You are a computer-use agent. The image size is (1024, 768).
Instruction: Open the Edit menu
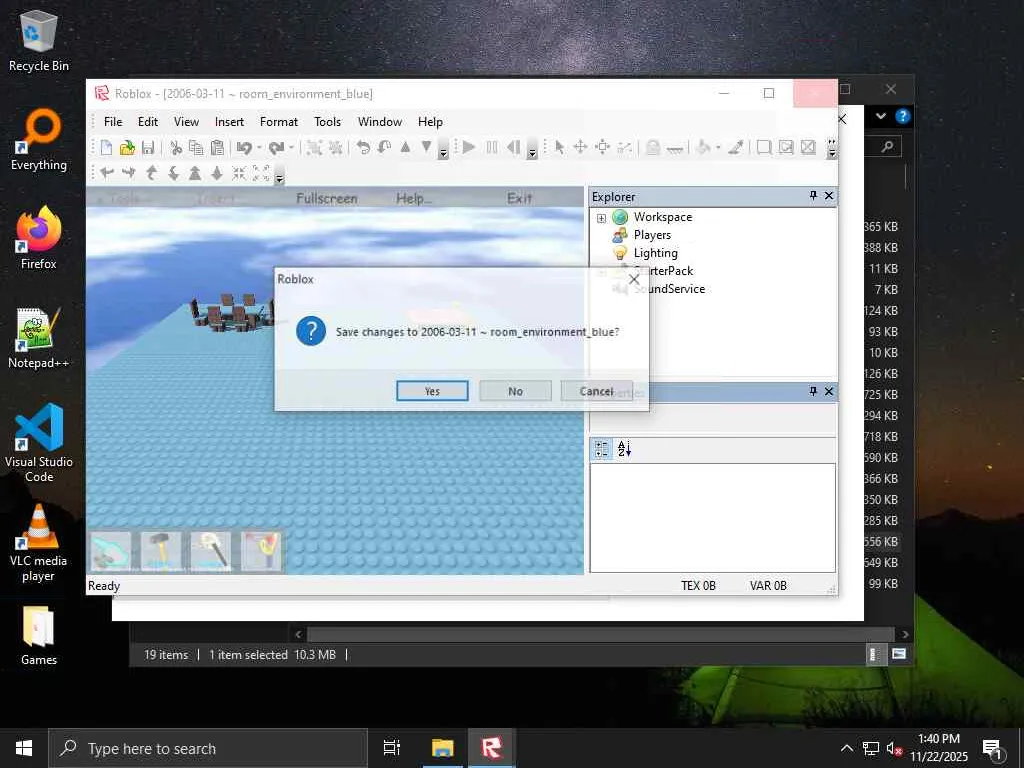click(148, 122)
